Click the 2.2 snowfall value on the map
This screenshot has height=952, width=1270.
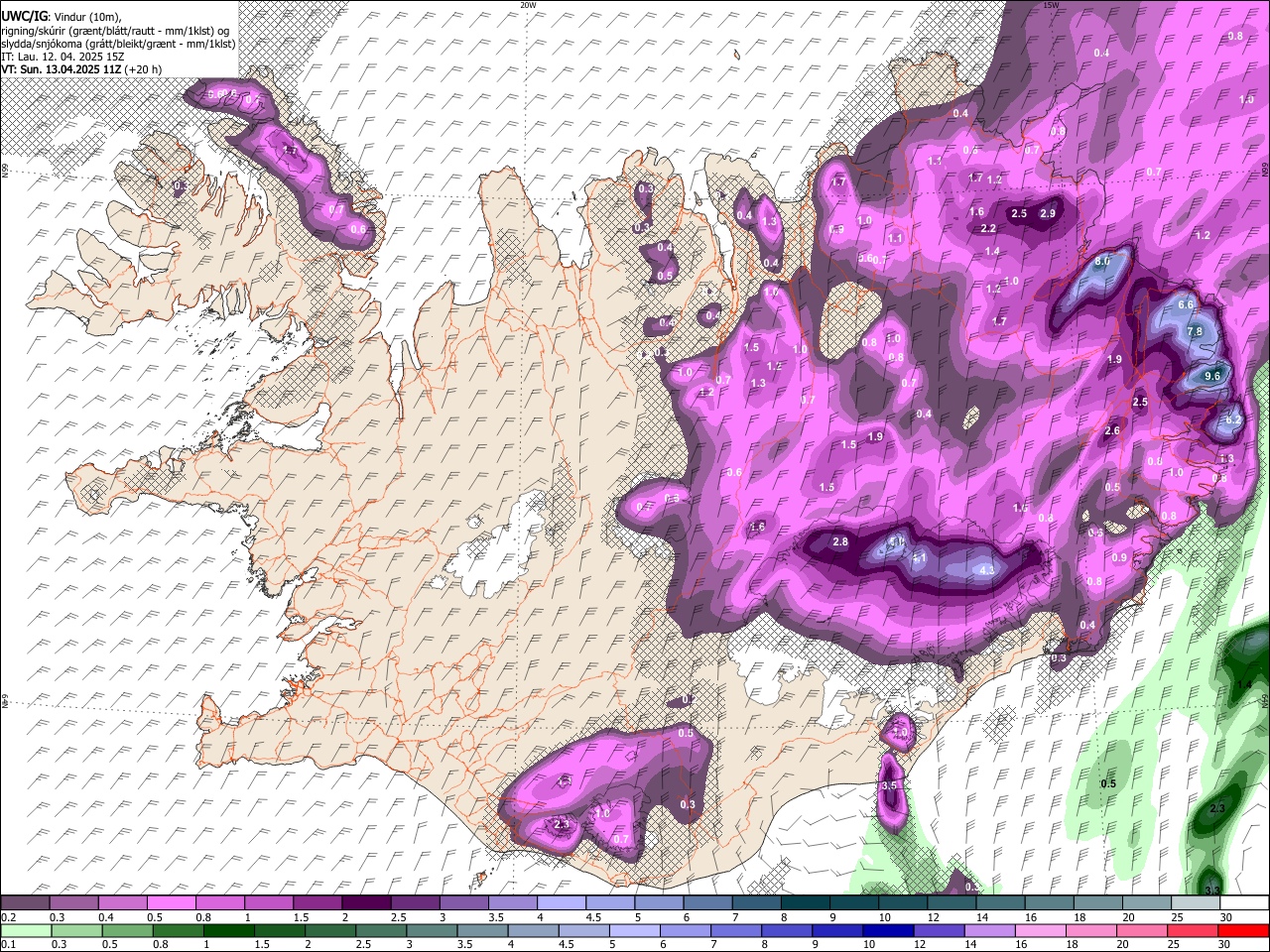(x=988, y=229)
